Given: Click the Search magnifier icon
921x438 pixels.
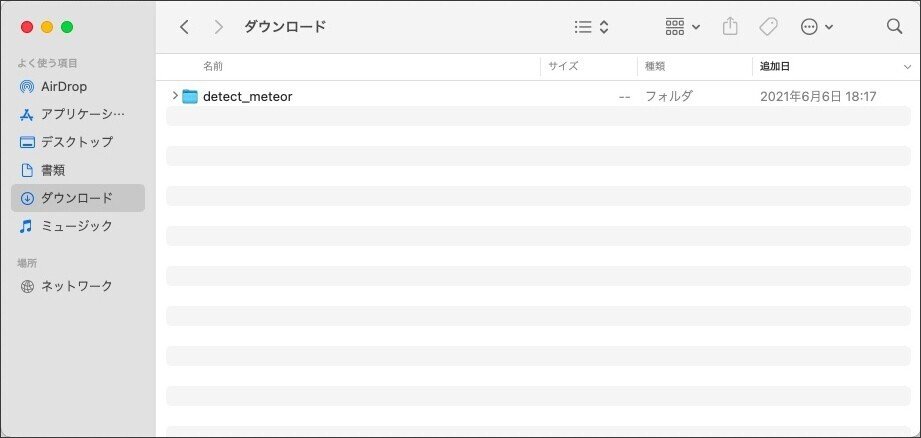Looking at the screenshot, I should pos(894,27).
